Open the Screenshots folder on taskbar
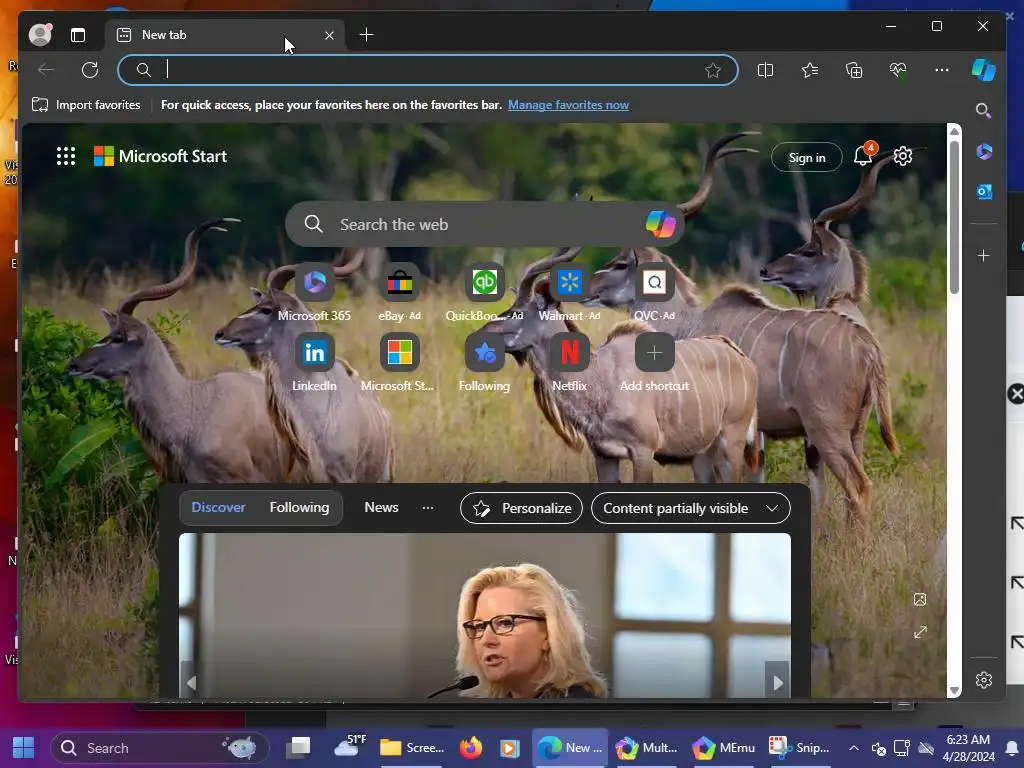Viewport: 1024px width, 768px height. (411, 747)
